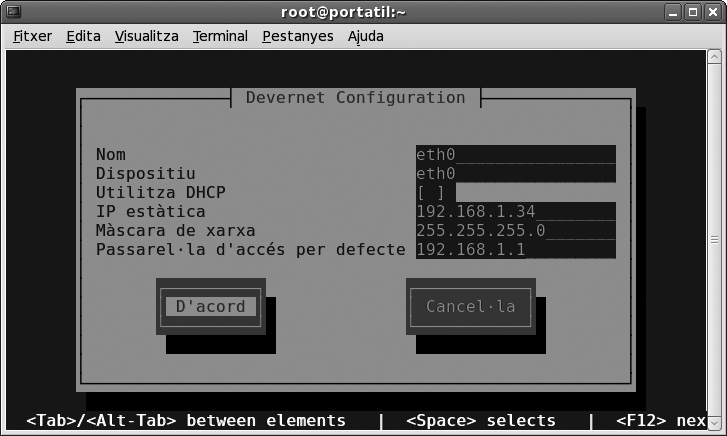727x436 pixels.
Task: Select the Màscara de xarxa field
Action: pyautogui.click(x=515, y=230)
